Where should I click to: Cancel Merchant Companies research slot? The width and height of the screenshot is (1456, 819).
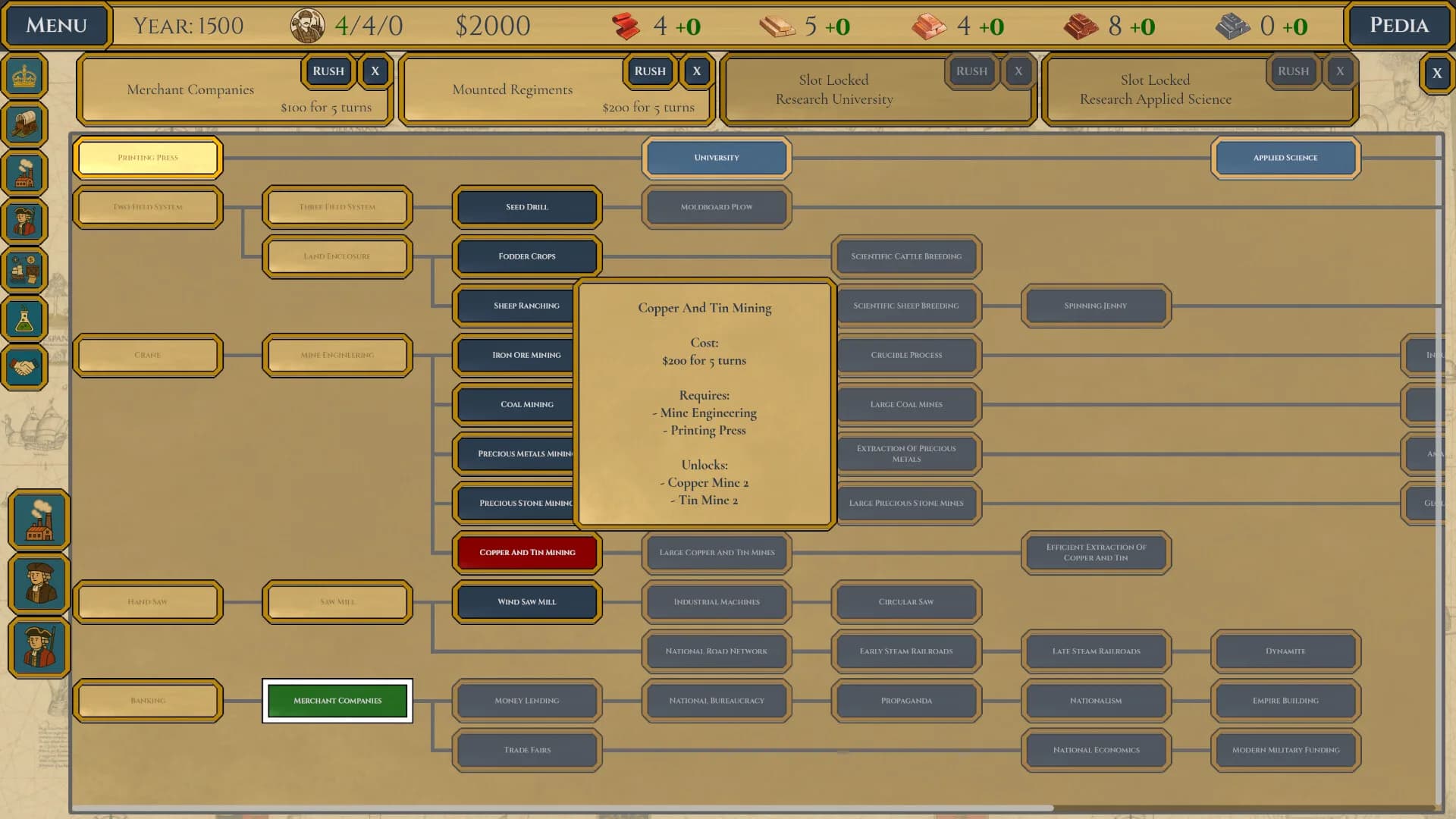(x=375, y=71)
